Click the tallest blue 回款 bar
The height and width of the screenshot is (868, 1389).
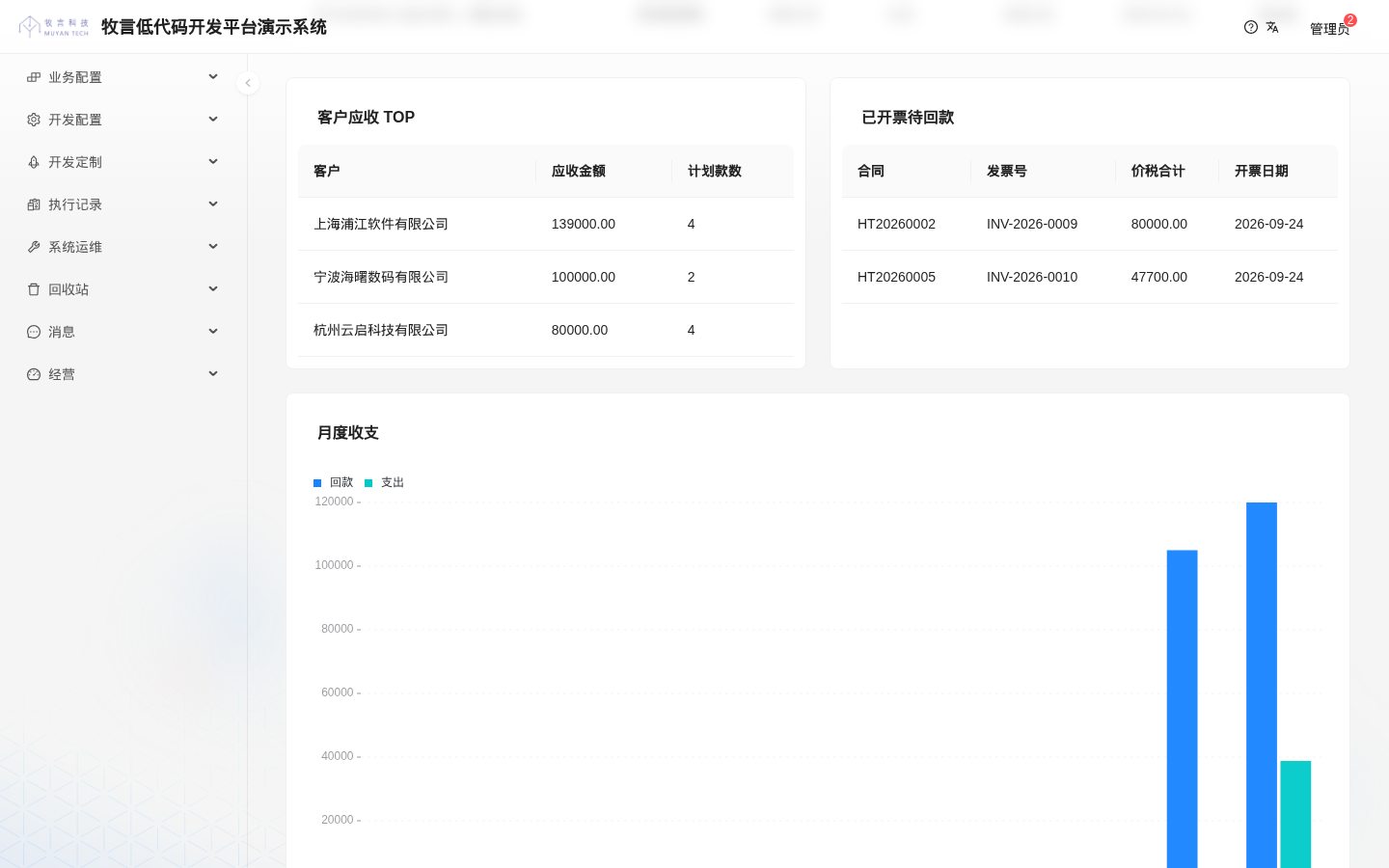point(1262,685)
